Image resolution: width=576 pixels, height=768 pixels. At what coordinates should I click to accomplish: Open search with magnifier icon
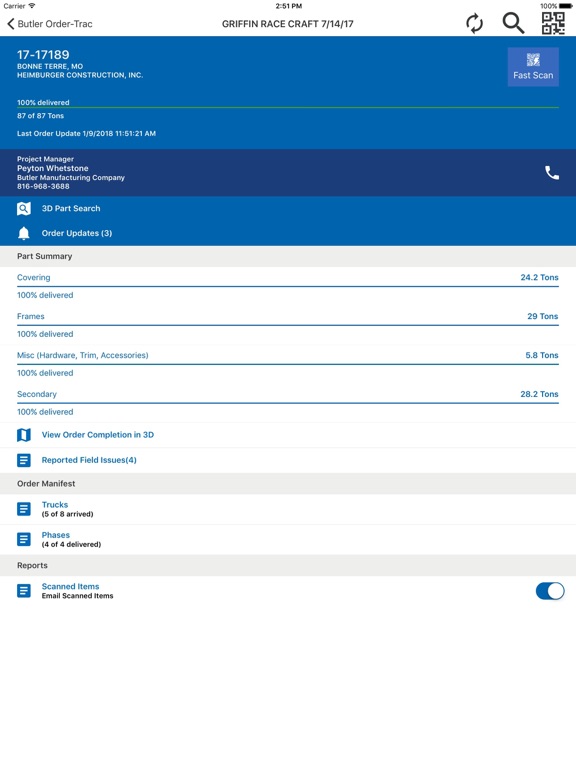(x=513, y=23)
